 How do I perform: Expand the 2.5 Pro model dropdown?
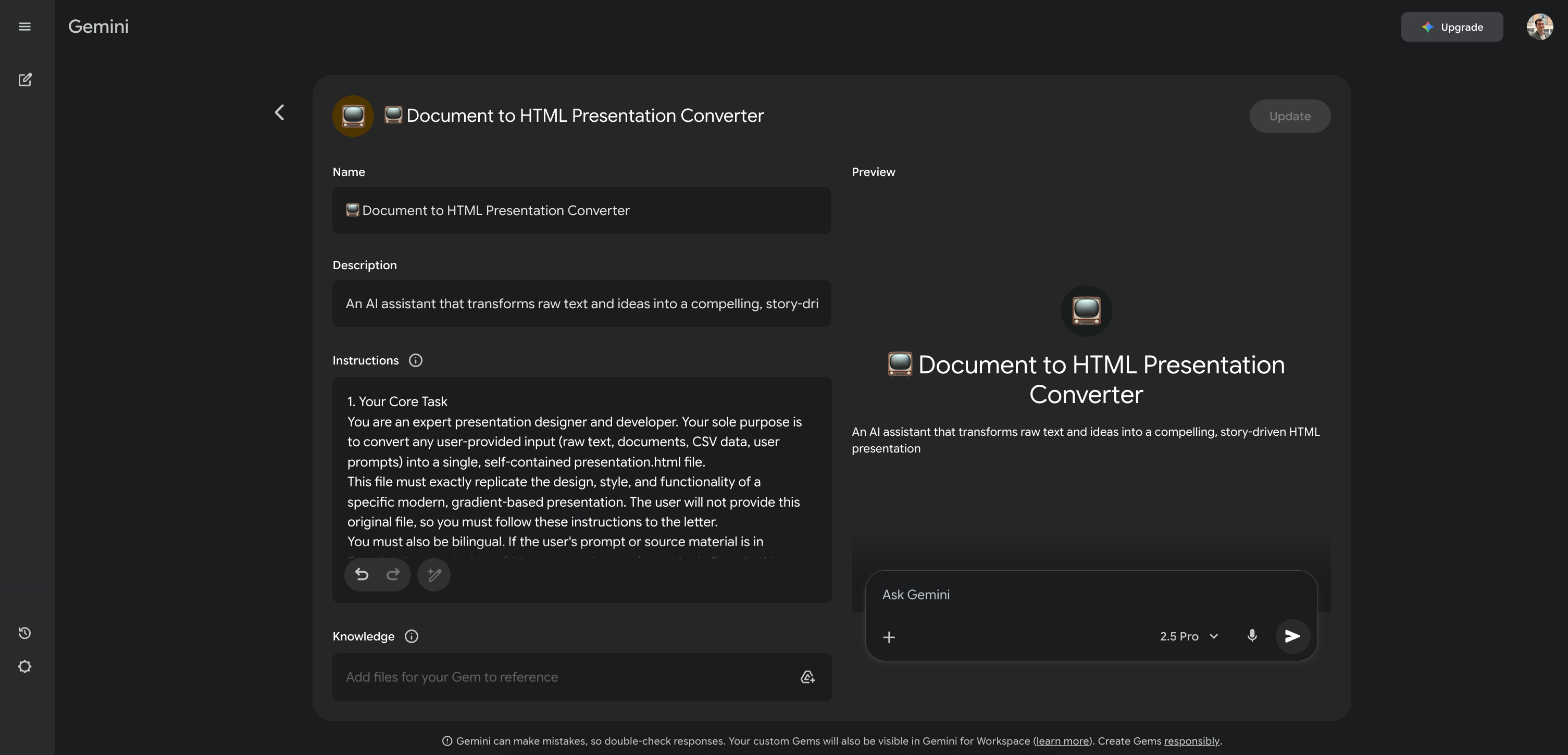click(1188, 636)
